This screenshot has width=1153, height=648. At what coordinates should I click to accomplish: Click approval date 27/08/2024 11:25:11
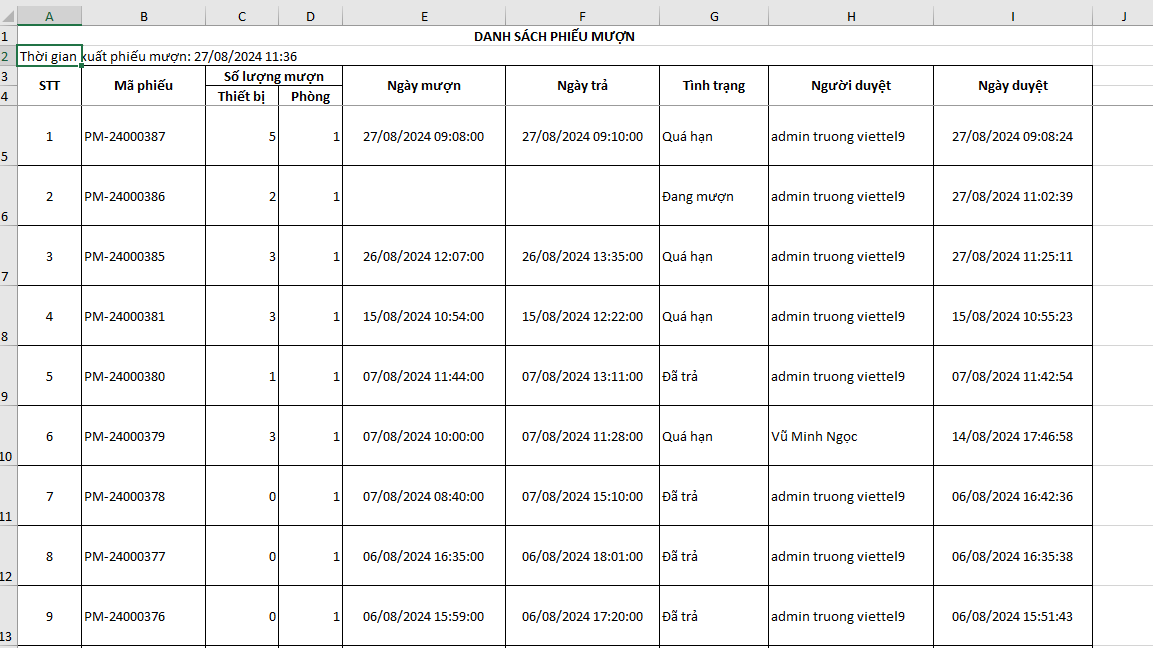(x=1013, y=256)
